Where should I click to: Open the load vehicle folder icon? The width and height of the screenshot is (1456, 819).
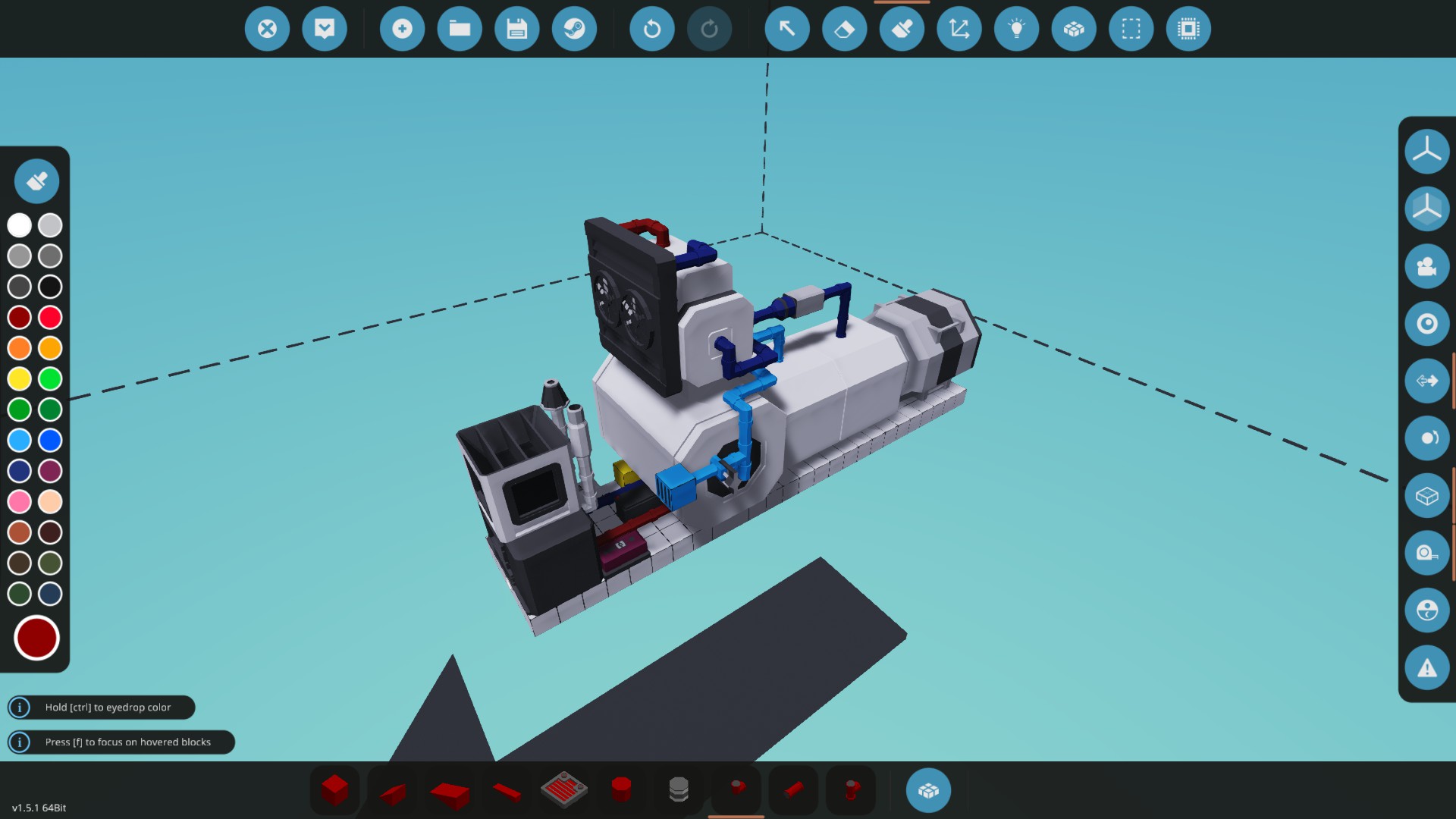pos(460,29)
